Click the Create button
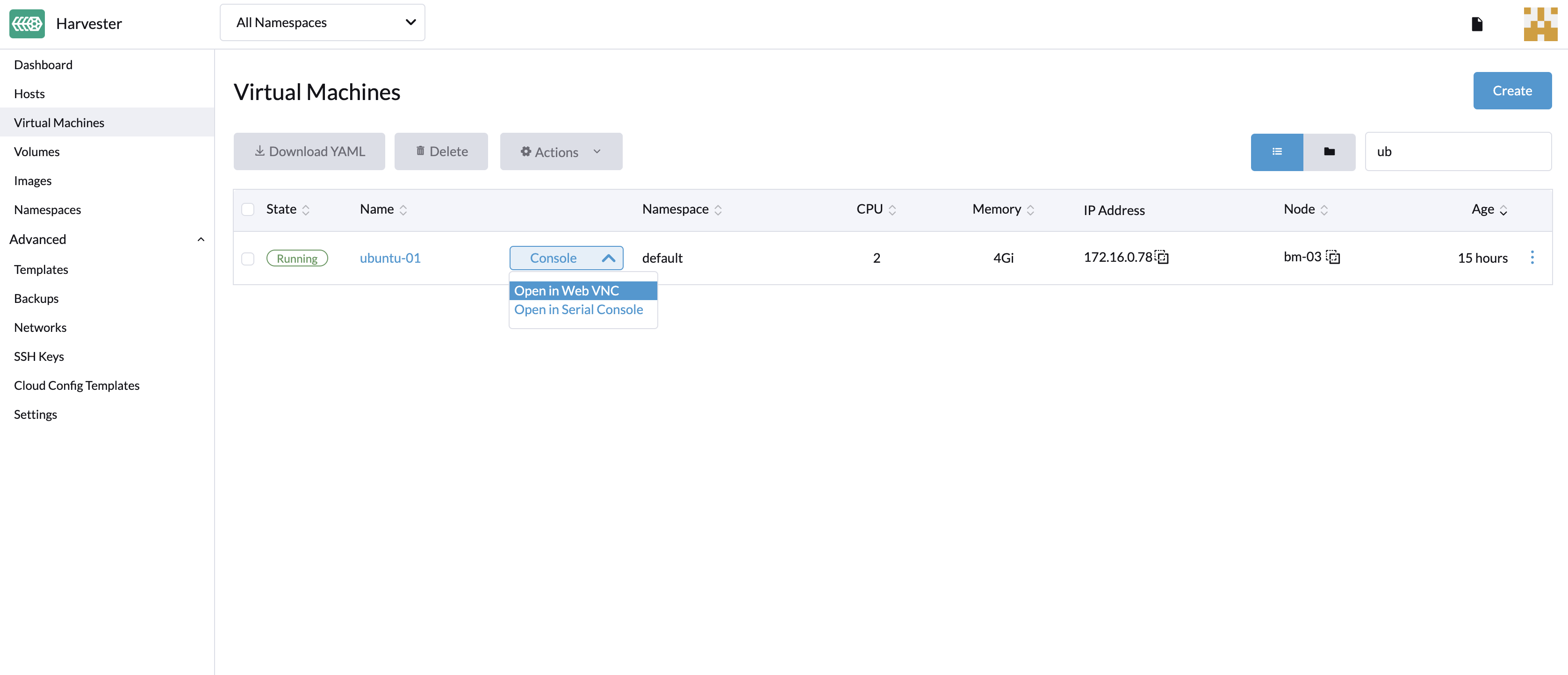 pyautogui.click(x=1512, y=91)
